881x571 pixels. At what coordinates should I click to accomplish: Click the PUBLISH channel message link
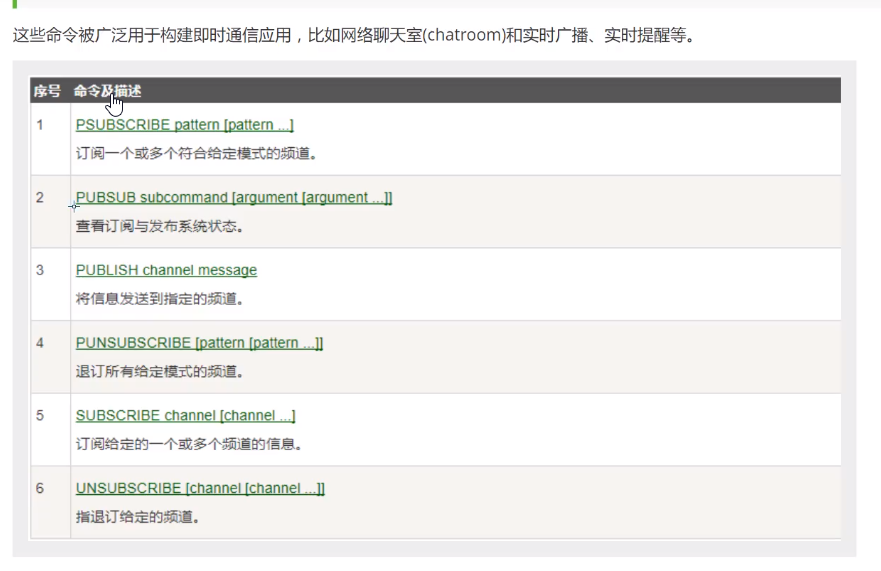[166, 270]
